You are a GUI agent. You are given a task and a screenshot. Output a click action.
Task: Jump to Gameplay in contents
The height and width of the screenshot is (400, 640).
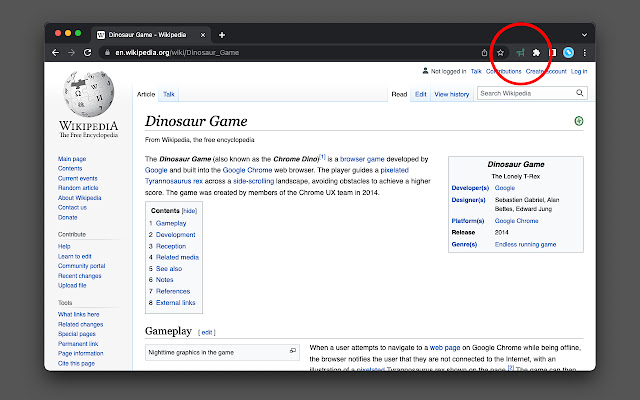tap(171, 223)
